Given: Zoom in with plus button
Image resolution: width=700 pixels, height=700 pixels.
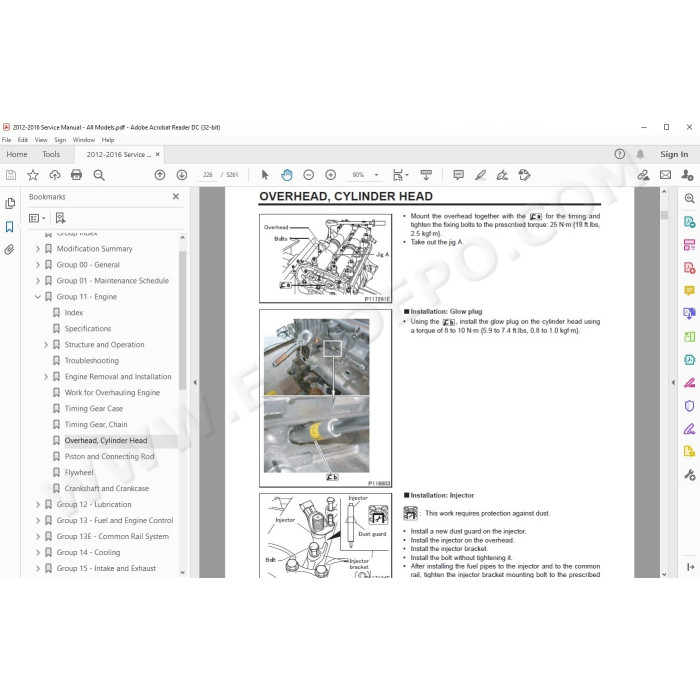Looking at the screenshot, I should click(x=330, y=175).
